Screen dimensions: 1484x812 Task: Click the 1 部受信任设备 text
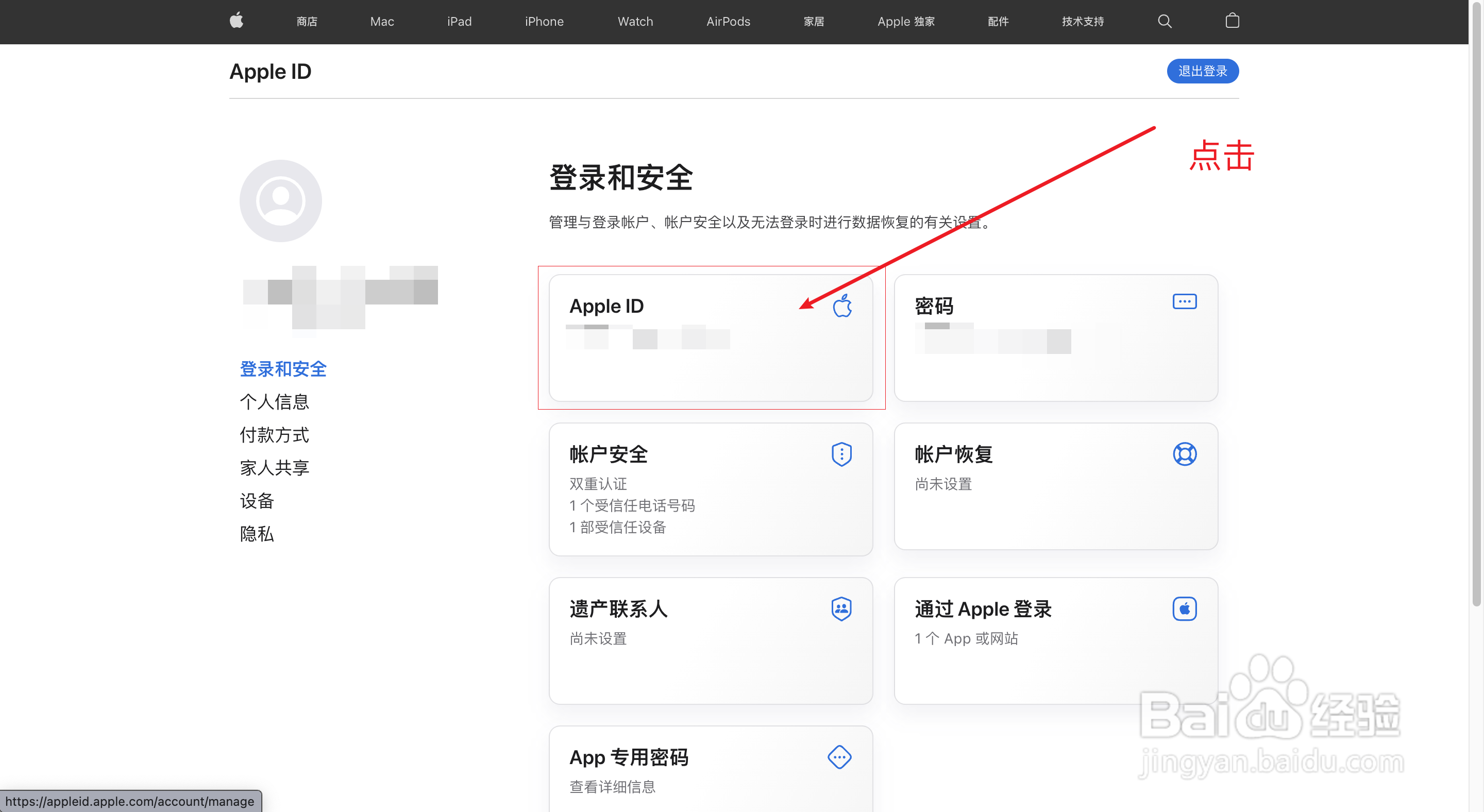[618, 527]
